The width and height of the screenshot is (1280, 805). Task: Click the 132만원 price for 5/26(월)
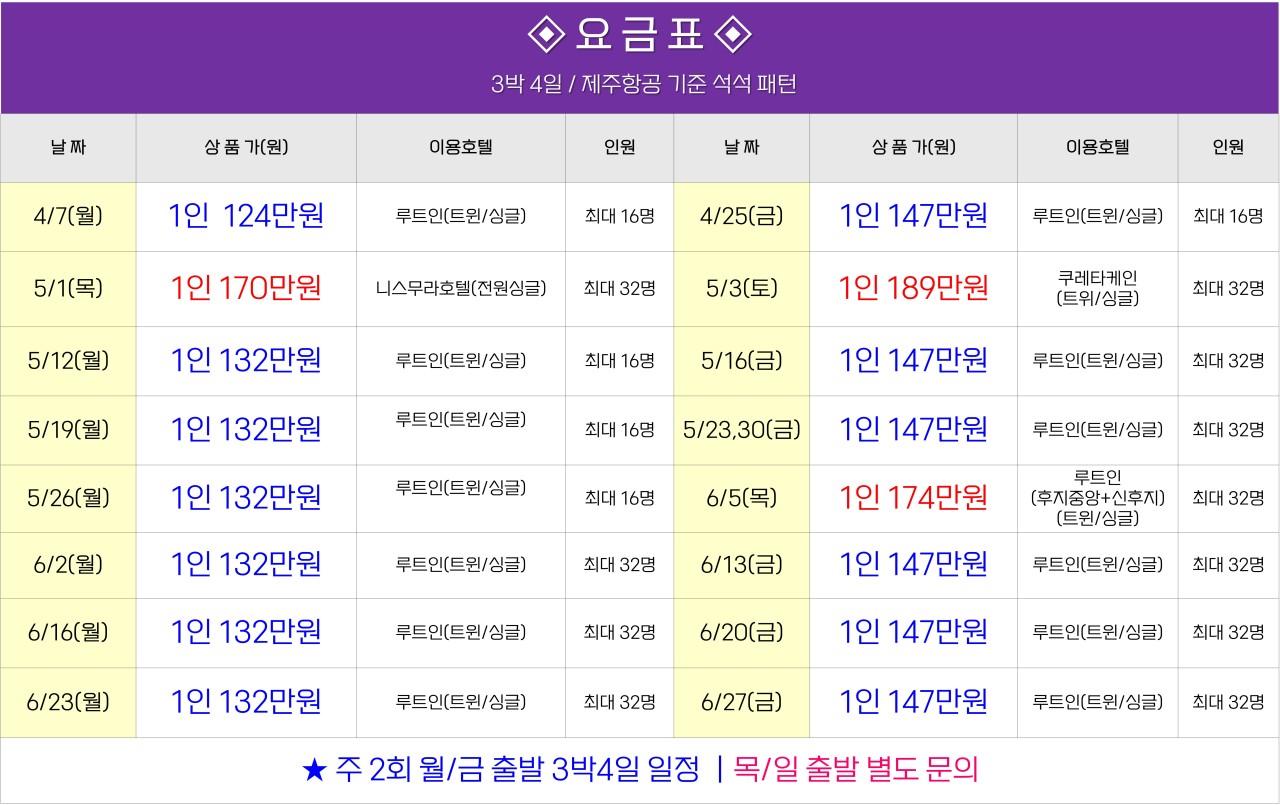246,498
